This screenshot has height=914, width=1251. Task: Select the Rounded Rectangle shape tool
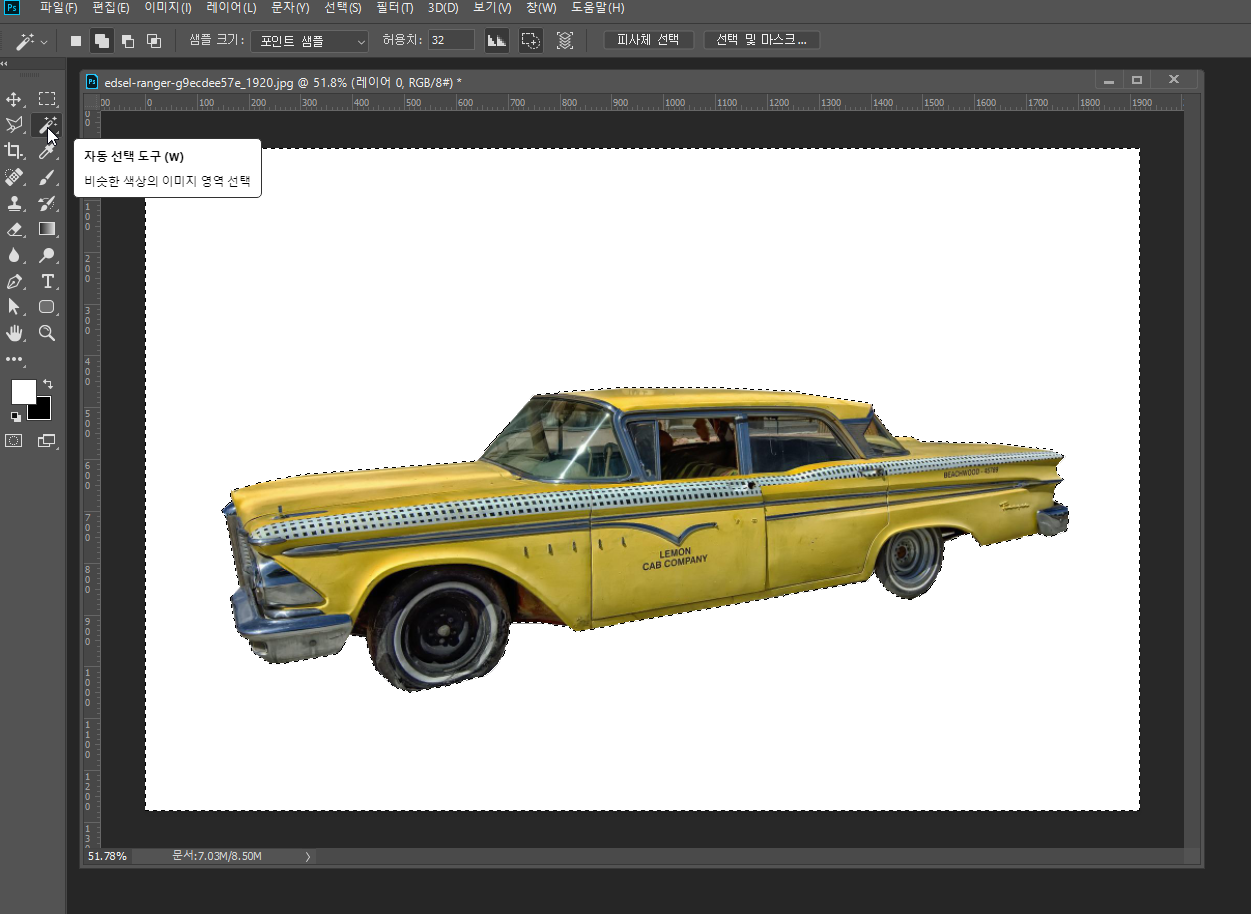[x=47, y=307]
